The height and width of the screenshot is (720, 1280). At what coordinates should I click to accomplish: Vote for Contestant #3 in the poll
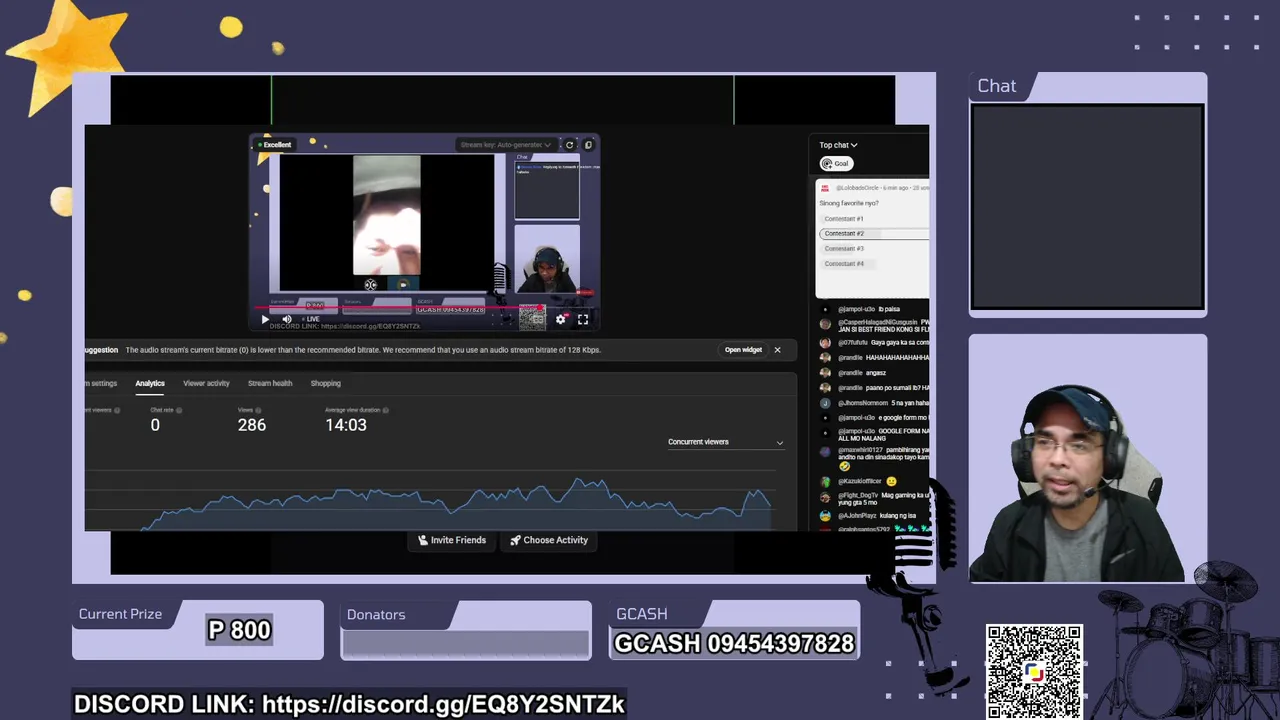[x=873, y=249]
